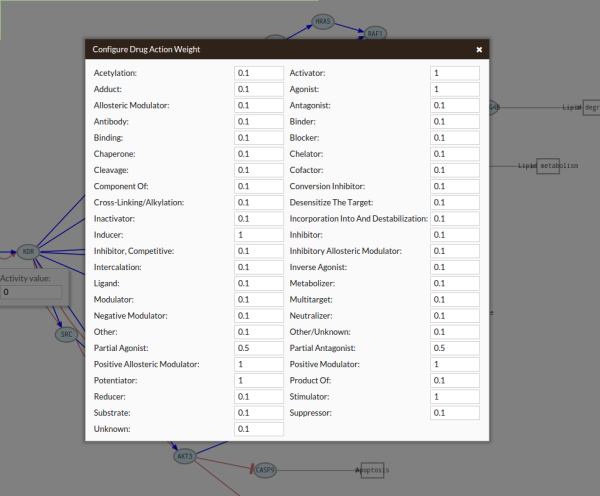Screen dimensions: 600x496
Task: Click the Desensitize The Target weight field
Action: (x=455, y=202)
